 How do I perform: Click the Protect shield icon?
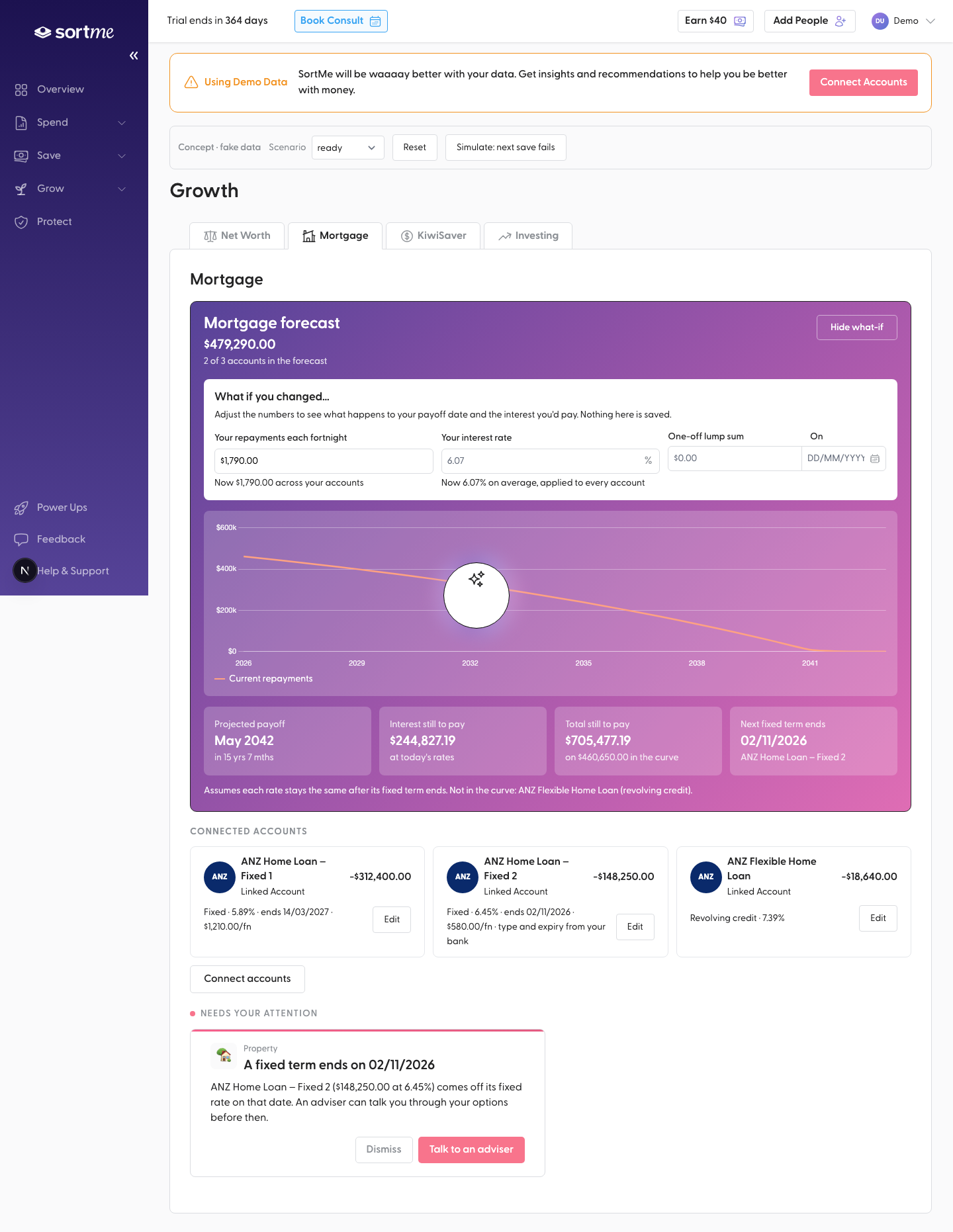tap(21, 222)
